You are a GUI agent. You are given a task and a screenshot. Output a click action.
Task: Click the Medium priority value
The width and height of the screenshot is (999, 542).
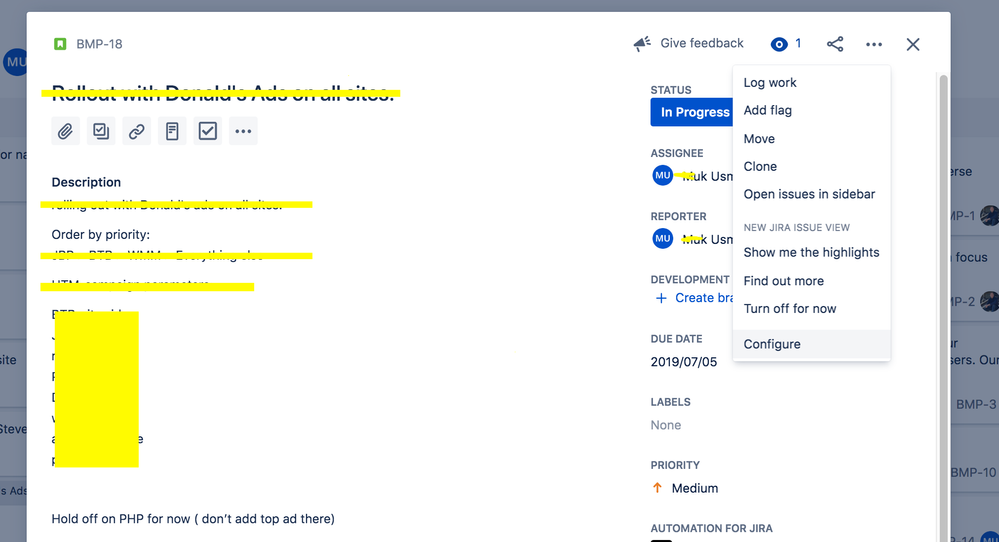coord(694,488)
